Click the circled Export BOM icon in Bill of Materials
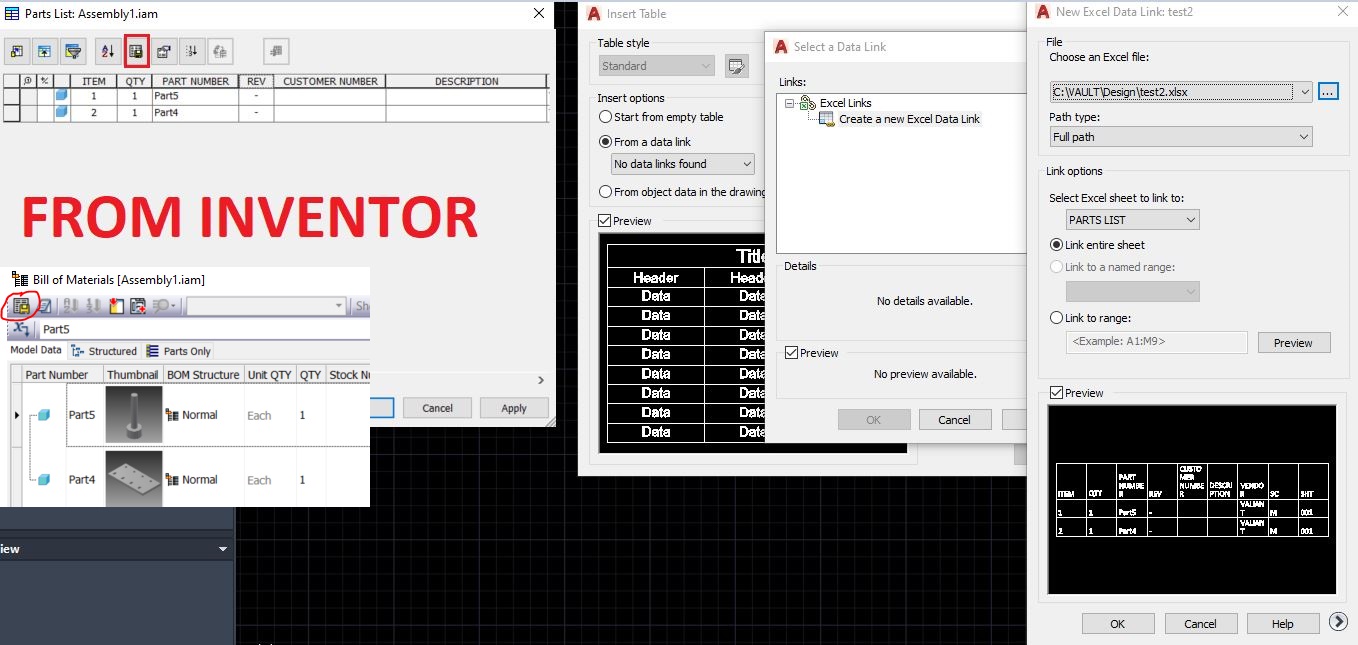1358x645 pixels. pyautogui.click(x=22, y=307)
